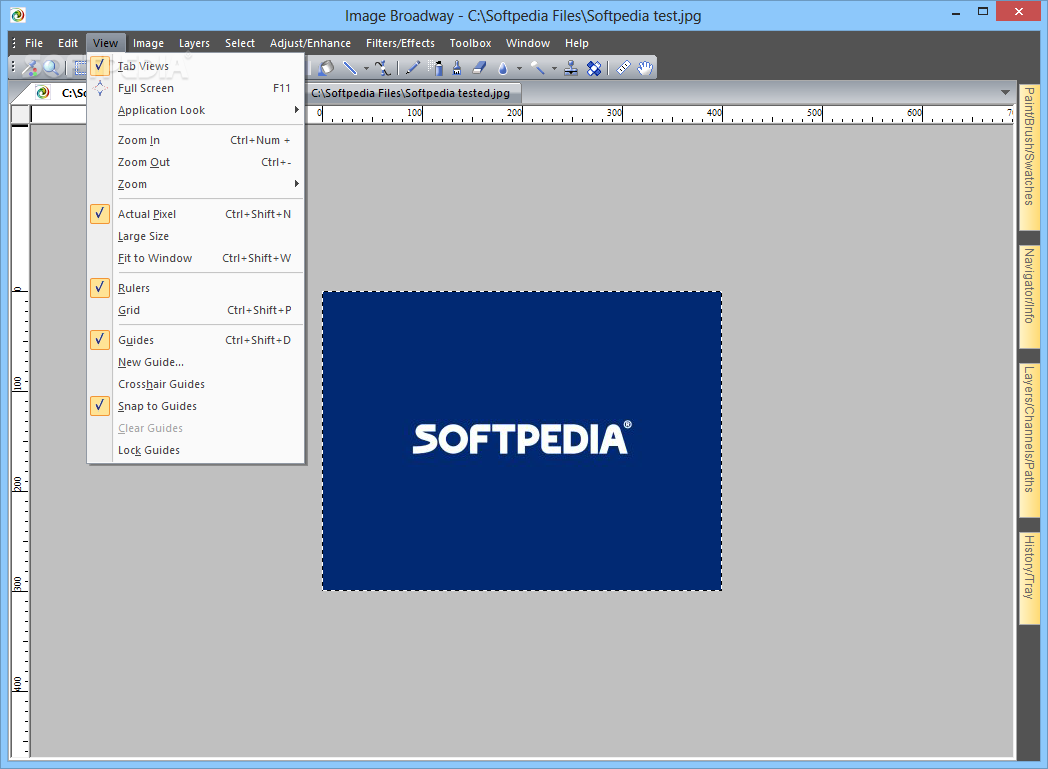Open the Layers menu

point(194,43)
